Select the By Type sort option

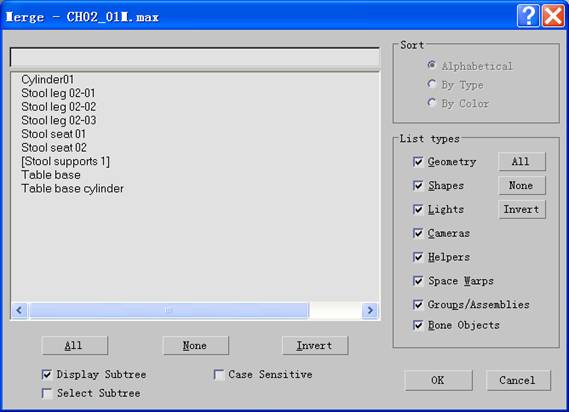[431, 84]
